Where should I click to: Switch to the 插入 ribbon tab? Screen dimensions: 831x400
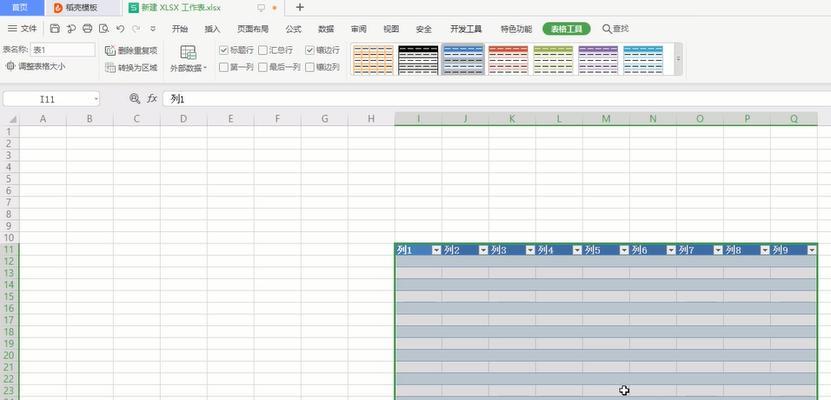pyautogui.click(x=212, y=29)
